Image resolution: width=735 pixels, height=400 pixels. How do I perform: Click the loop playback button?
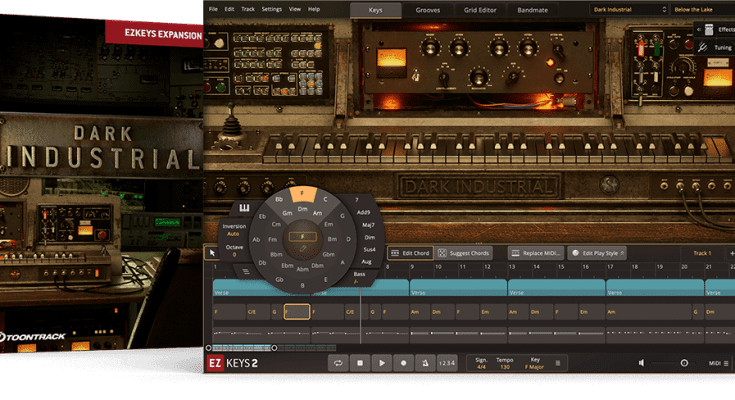tap(338, 363)
